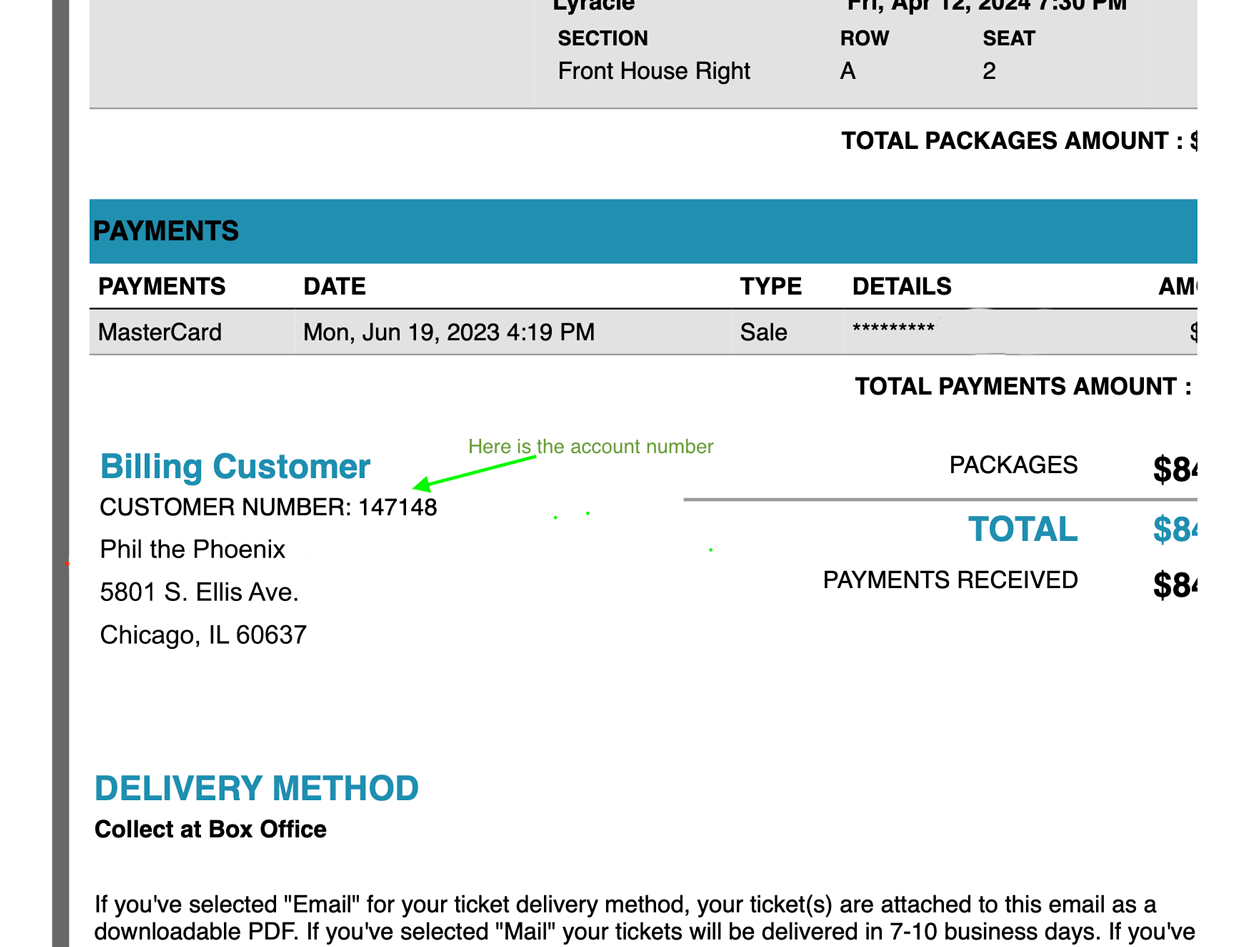Select the MasterCard payment row
This screenshot has height=947, width=1250.
point(643,332)
